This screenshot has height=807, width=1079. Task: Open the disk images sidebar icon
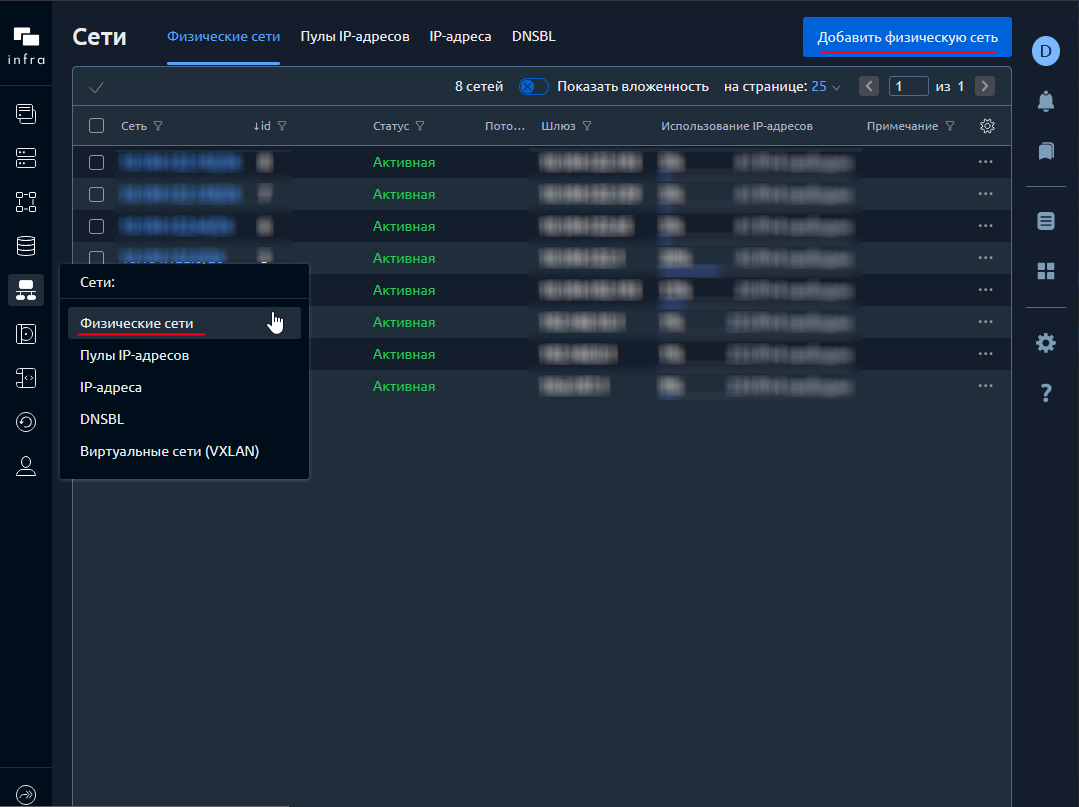(x=26, y=334)
